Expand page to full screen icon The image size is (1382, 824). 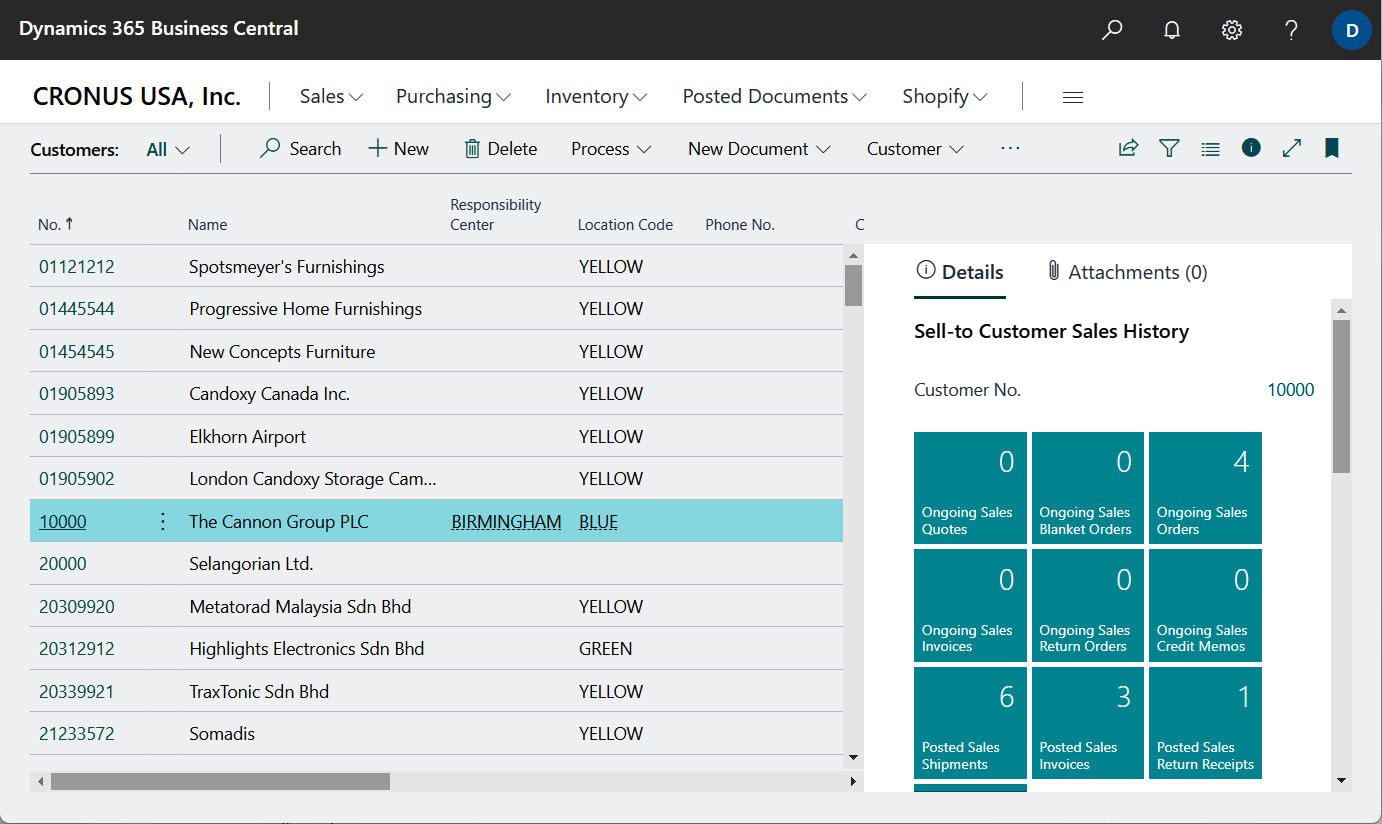[1292, 148]
